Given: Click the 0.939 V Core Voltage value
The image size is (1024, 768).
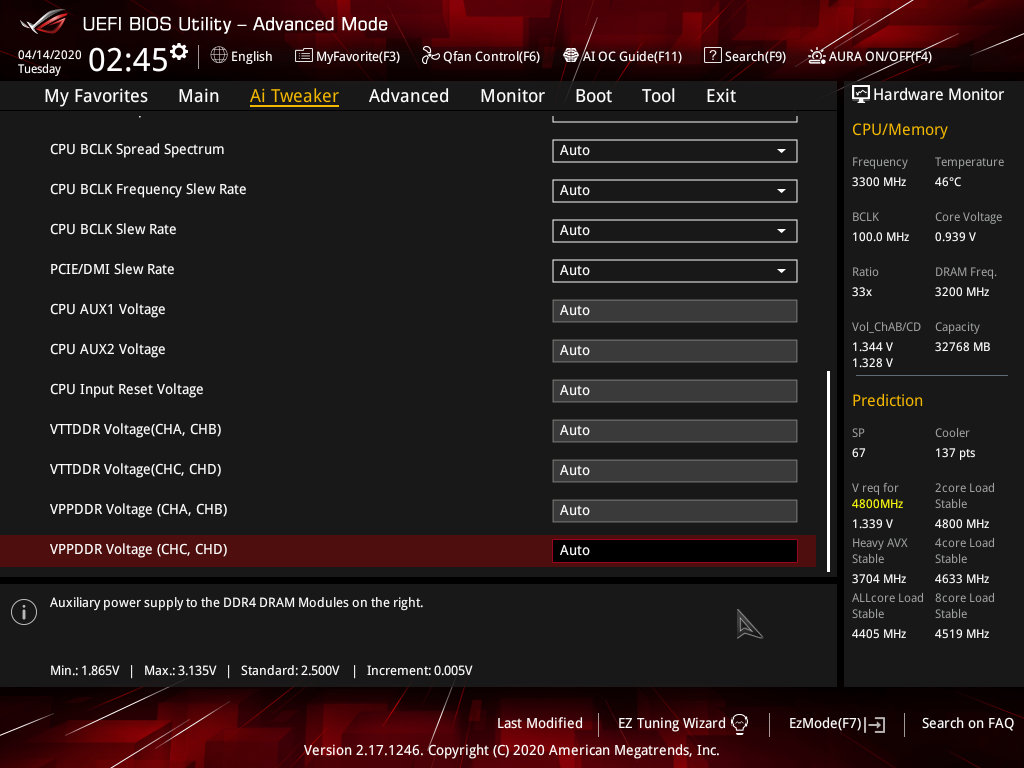Looking at the screenshot, I should 955,237.
